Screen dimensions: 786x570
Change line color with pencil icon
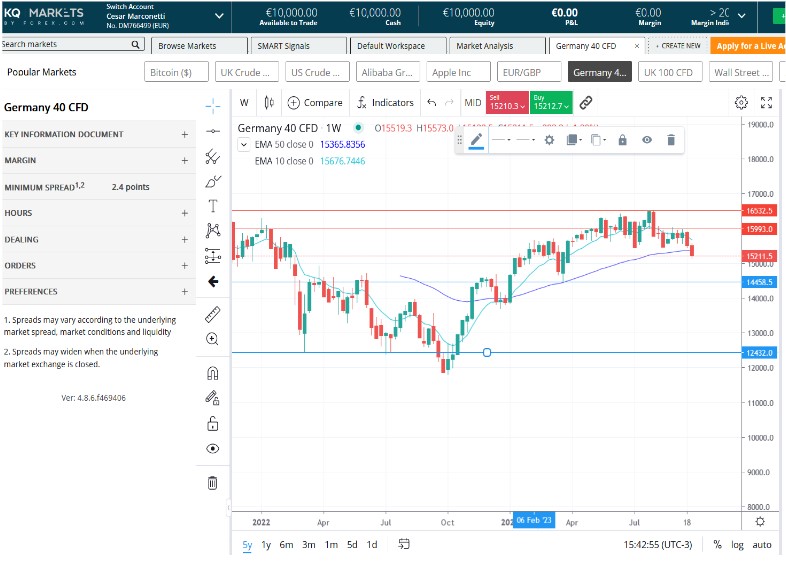coord(476,140)
